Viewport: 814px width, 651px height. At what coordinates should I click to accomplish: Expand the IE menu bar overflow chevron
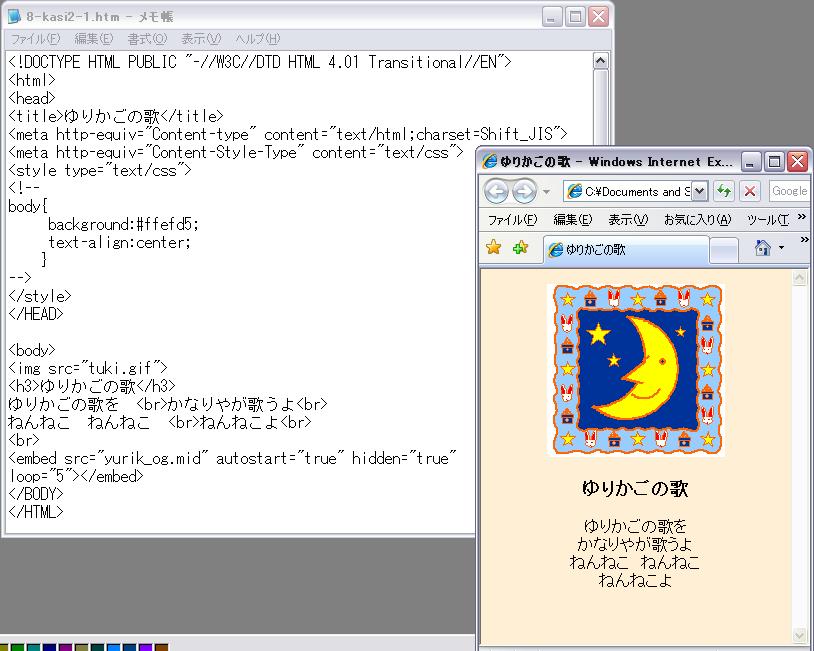point(802,217)
